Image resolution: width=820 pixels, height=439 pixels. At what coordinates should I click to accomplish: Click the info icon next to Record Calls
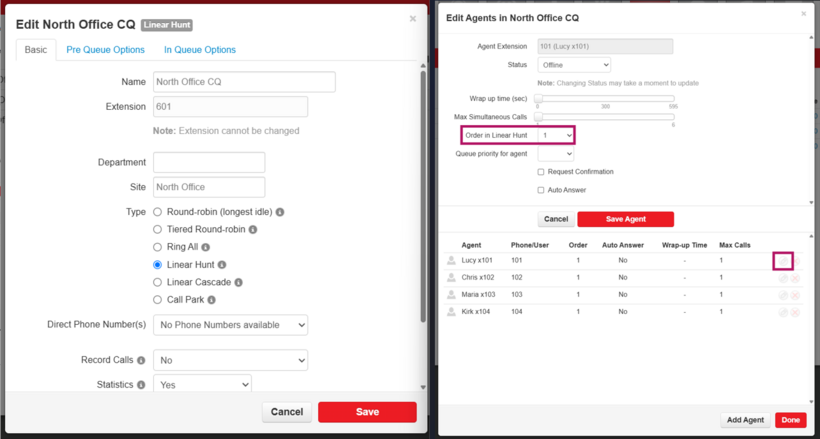coord(141,360)
